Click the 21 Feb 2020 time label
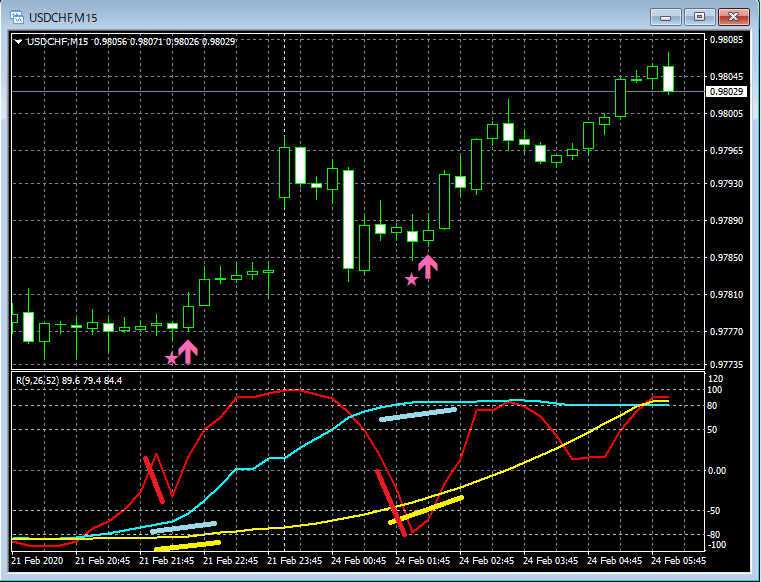This screenshot has width=761, height=582. click(37, 560)
